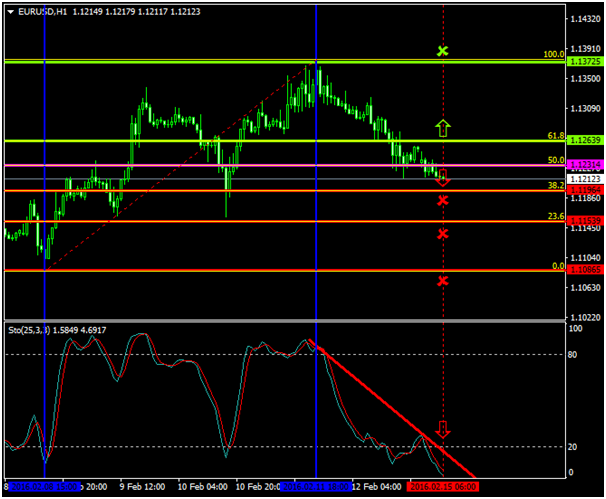
Task: Click the green X mark above the 100.0 level
Action: tap(443, 50)
